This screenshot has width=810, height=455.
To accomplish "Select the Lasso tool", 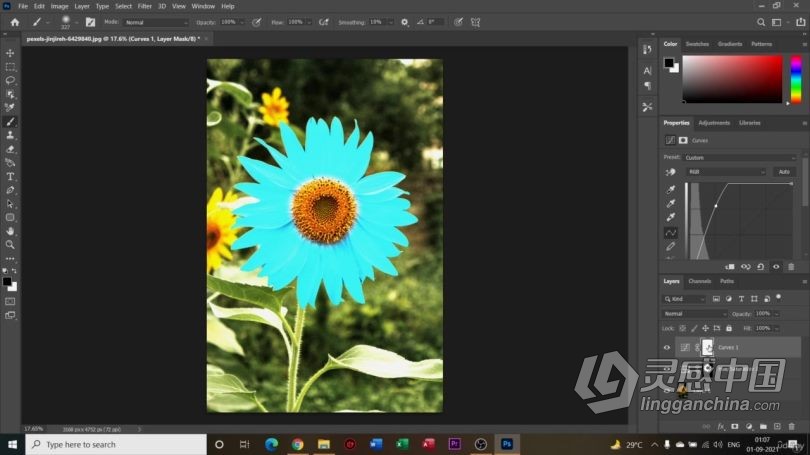I will (x=10, y=80).
